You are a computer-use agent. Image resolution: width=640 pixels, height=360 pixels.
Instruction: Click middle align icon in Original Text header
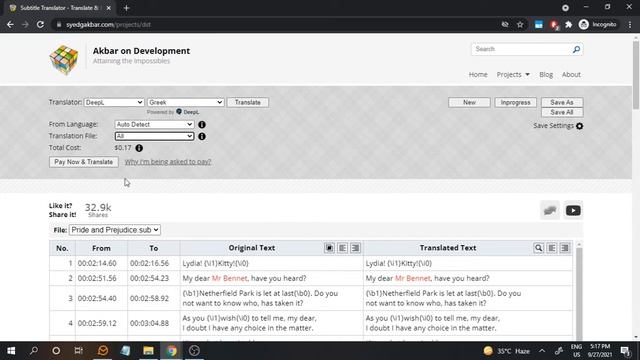tap(342, 248)
